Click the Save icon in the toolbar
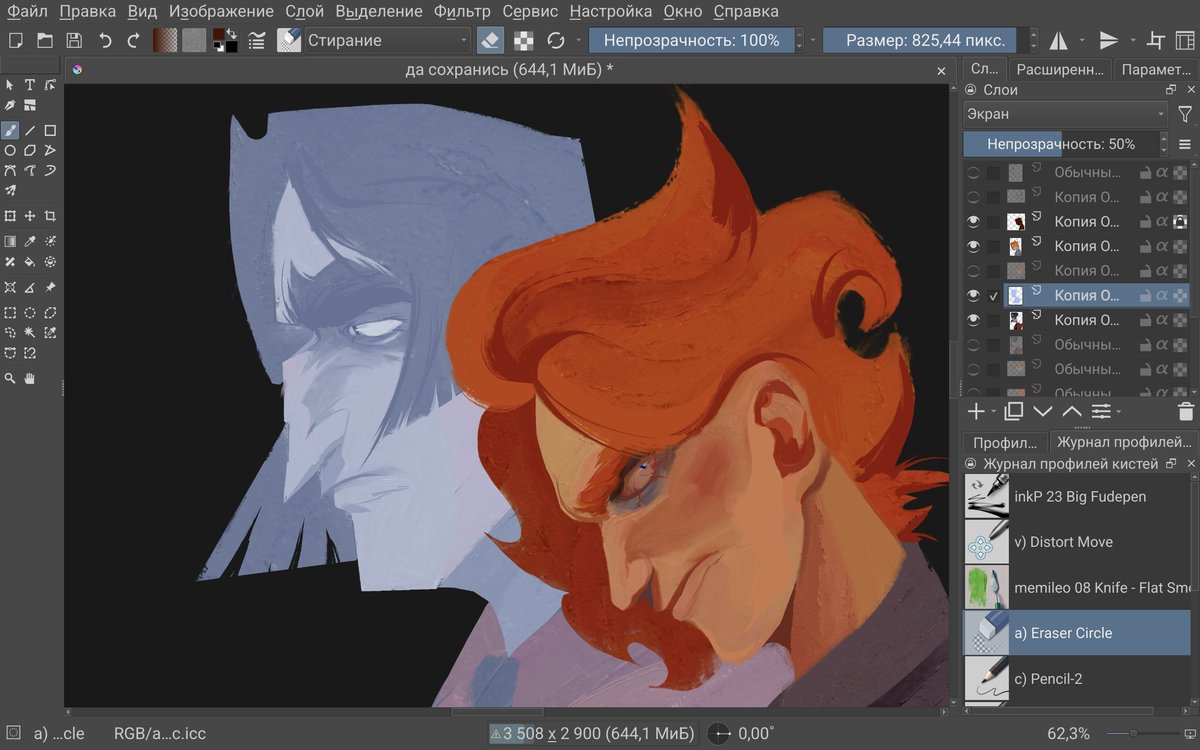 (74, 41)
